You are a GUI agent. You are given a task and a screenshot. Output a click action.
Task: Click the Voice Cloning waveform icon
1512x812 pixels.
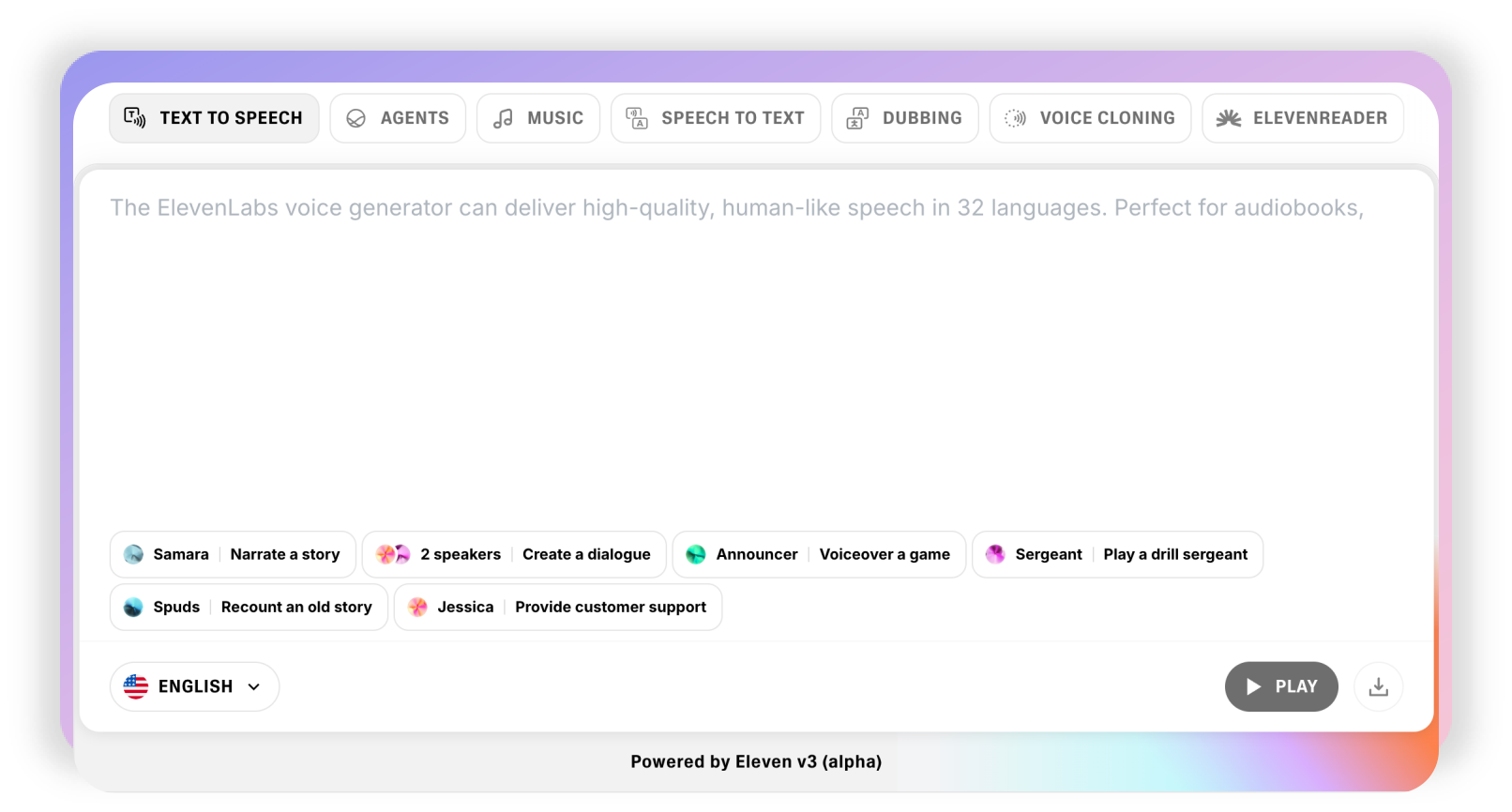[x=1015, y=118]
